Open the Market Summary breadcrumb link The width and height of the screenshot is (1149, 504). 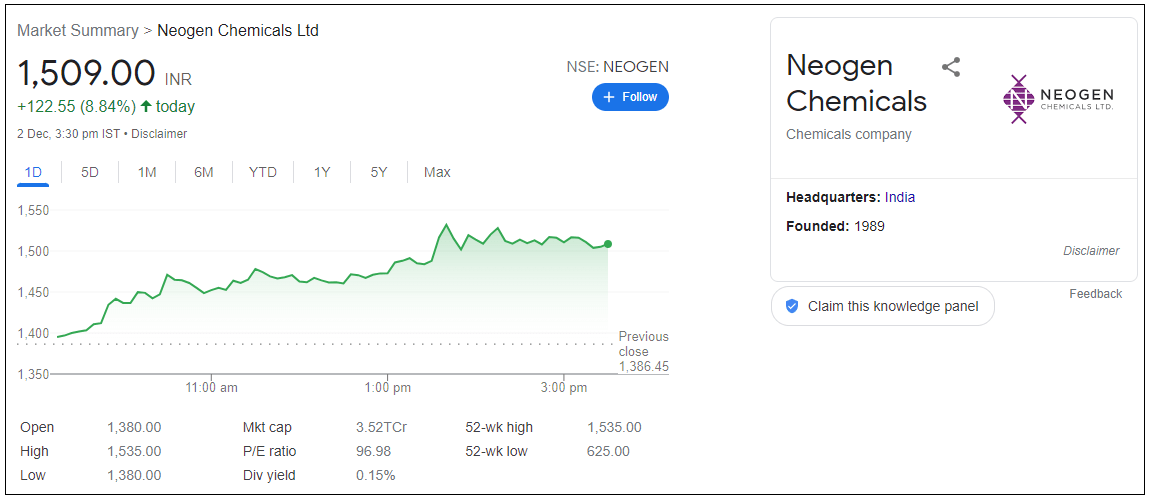(x=78, y=31)
